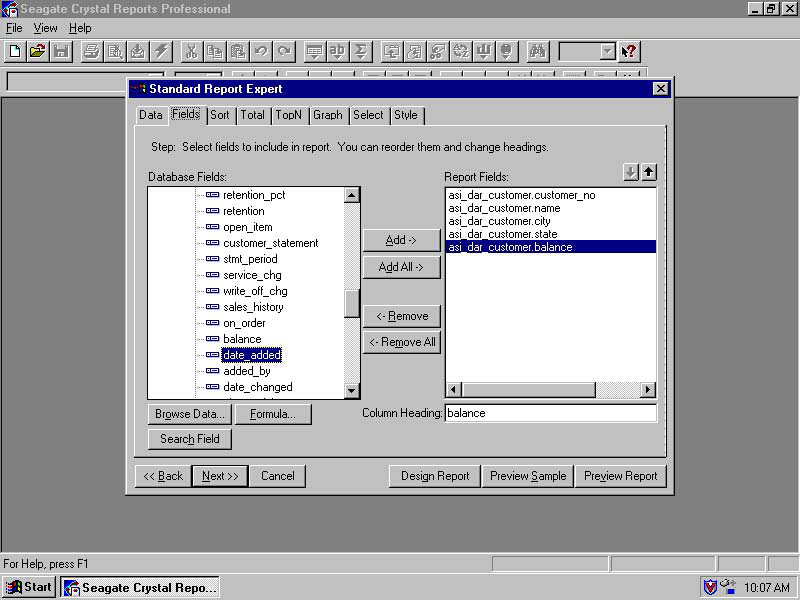Image resolution: width=800 pixels, height=600 pixels.
Task: Click the Add -> button
Action: click(x=402, y=240)
